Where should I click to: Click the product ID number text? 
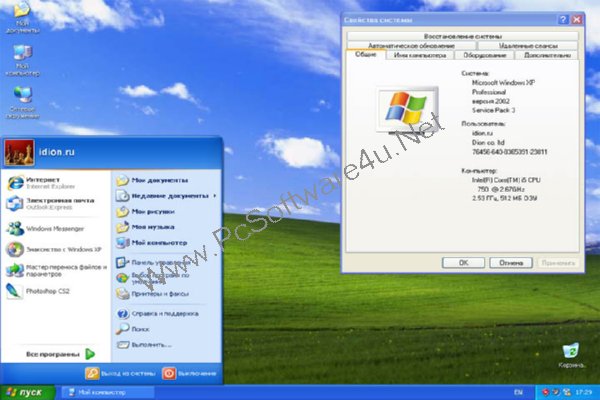pyautogui.click(x=509, y=152)
